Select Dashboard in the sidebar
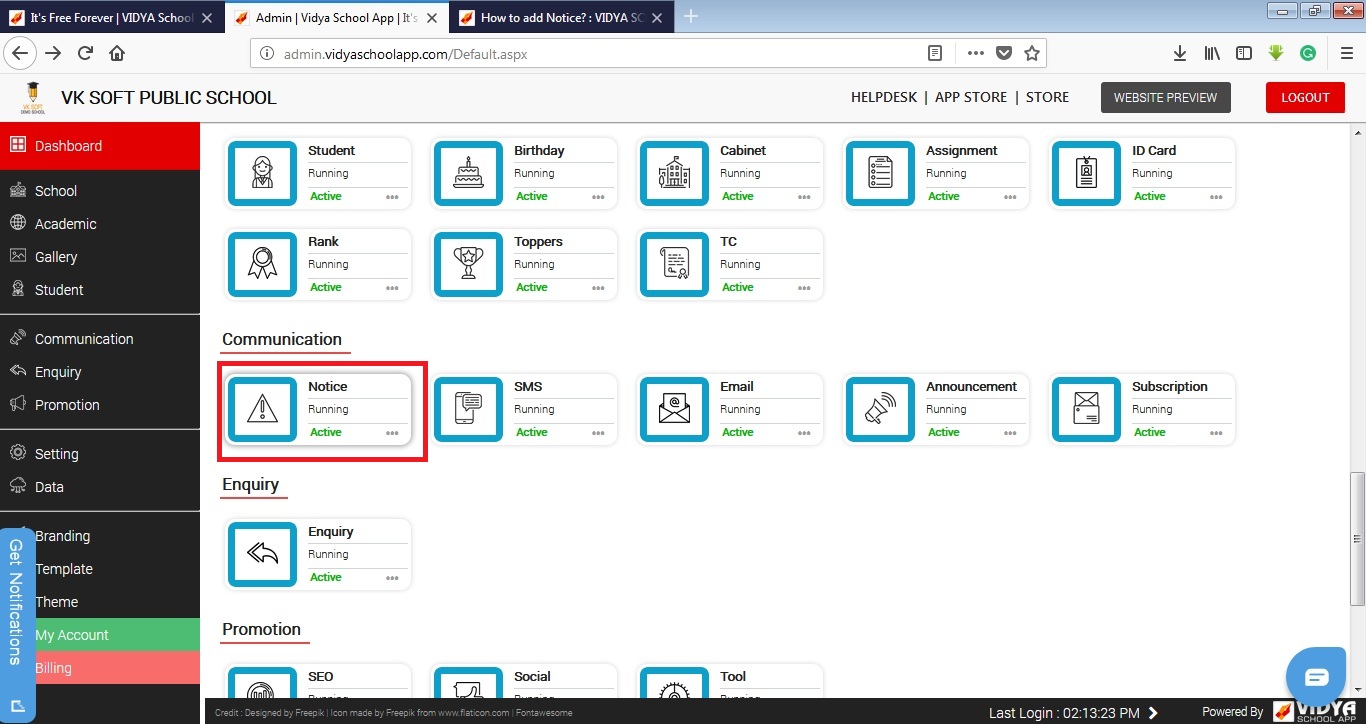 pos(100,146)
